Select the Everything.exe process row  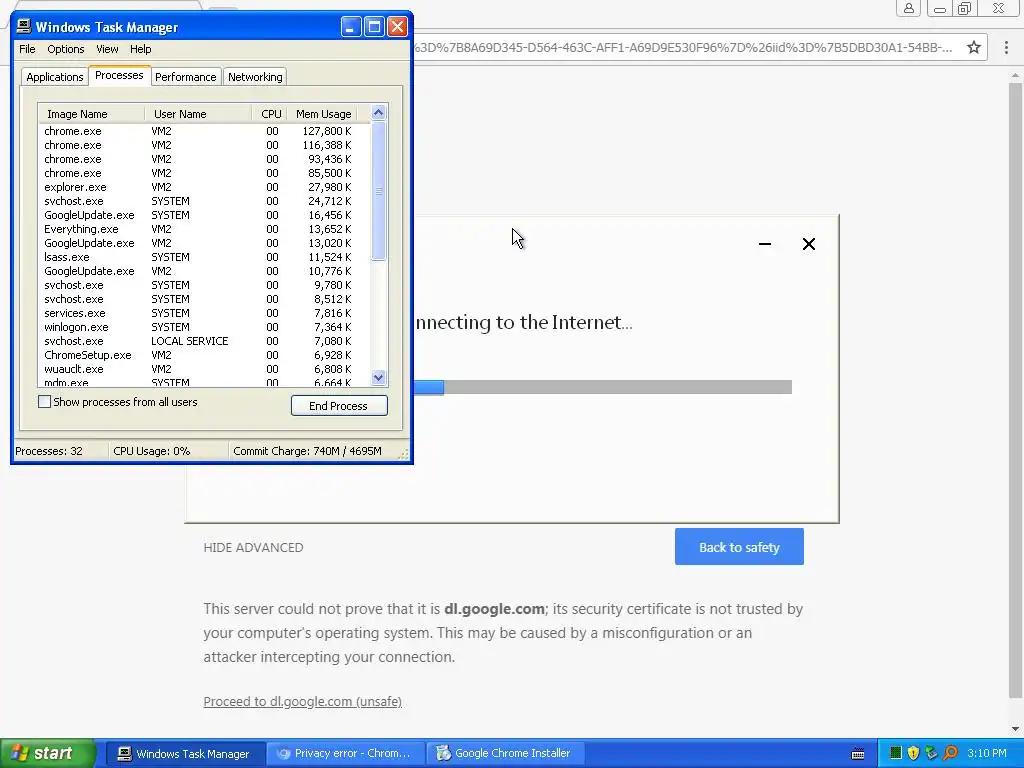pos(204,229)
